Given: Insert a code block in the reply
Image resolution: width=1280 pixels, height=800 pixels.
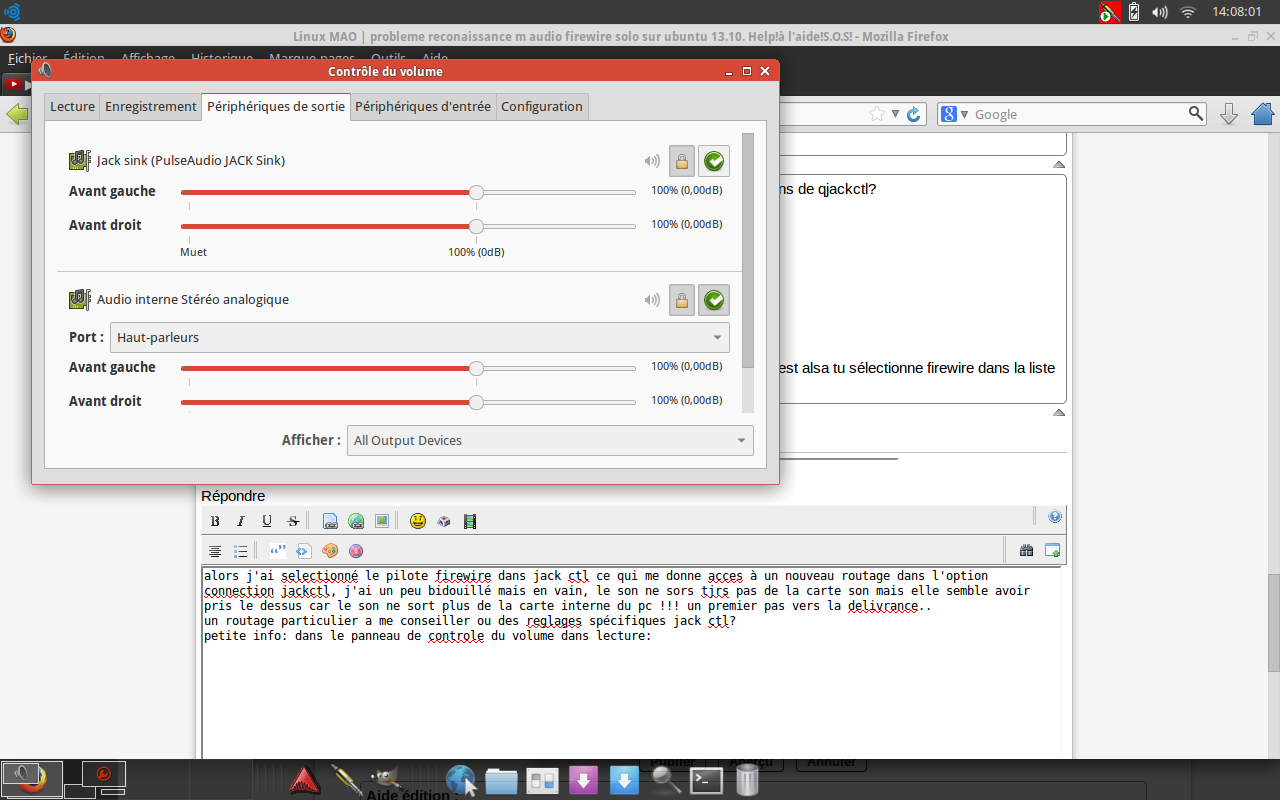Looking at the screenshot, I should click(304, 551).
